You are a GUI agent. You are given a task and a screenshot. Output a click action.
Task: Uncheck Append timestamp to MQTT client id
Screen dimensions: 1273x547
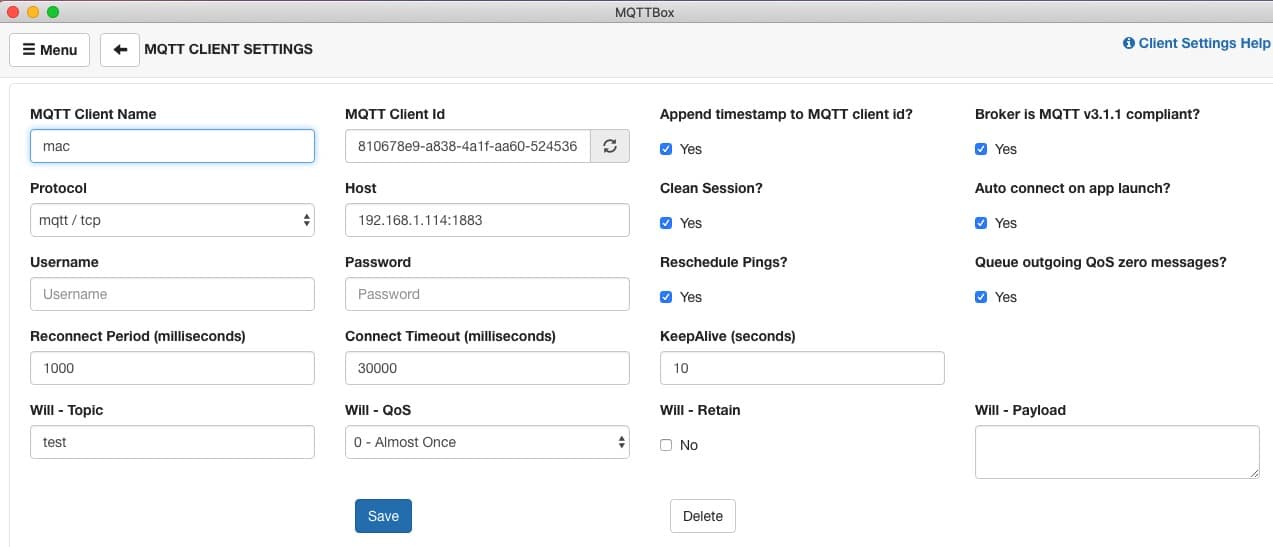coord(666,149)
